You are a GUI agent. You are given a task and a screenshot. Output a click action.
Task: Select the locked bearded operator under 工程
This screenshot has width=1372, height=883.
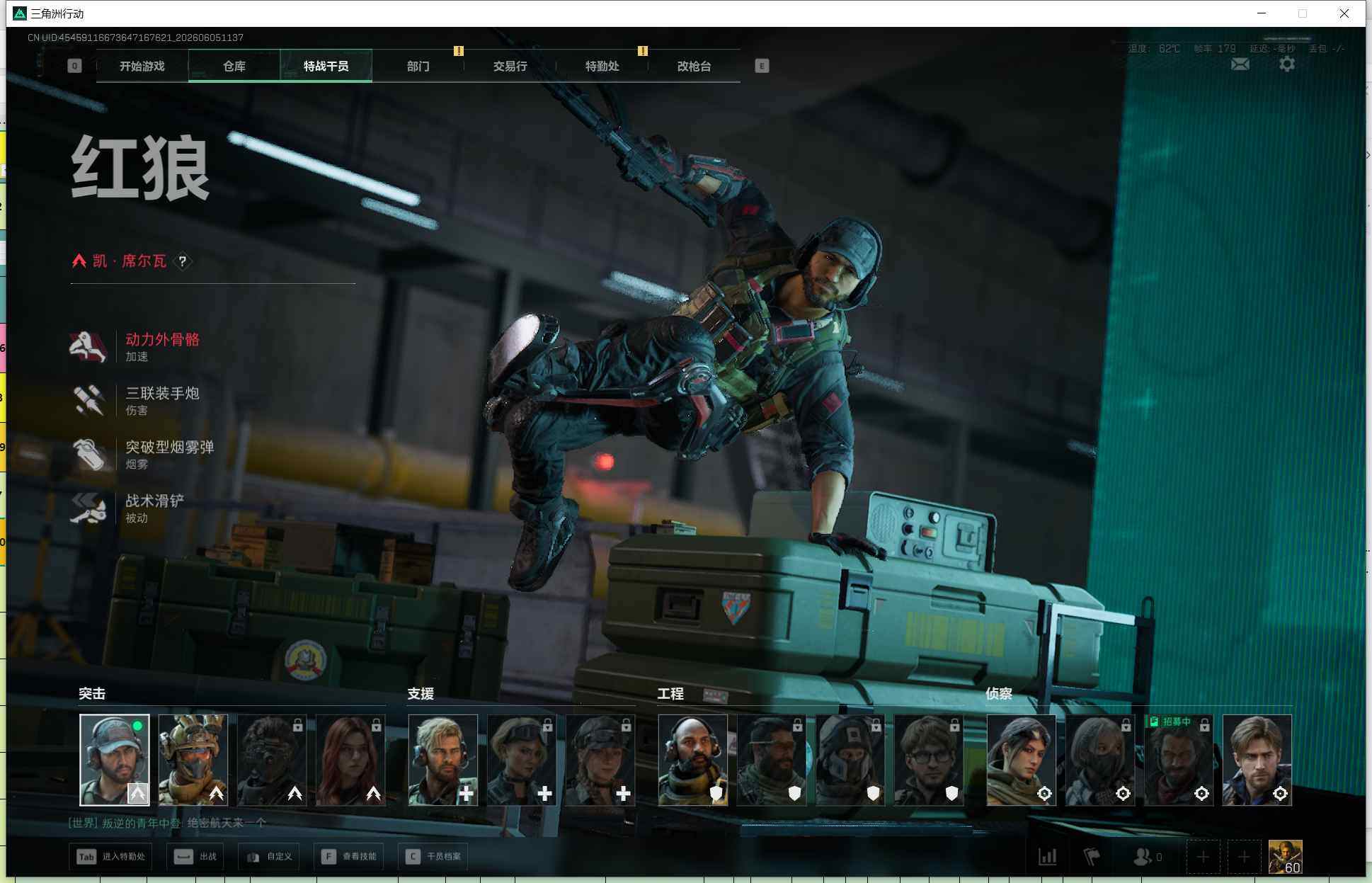[x=772, y=760]
